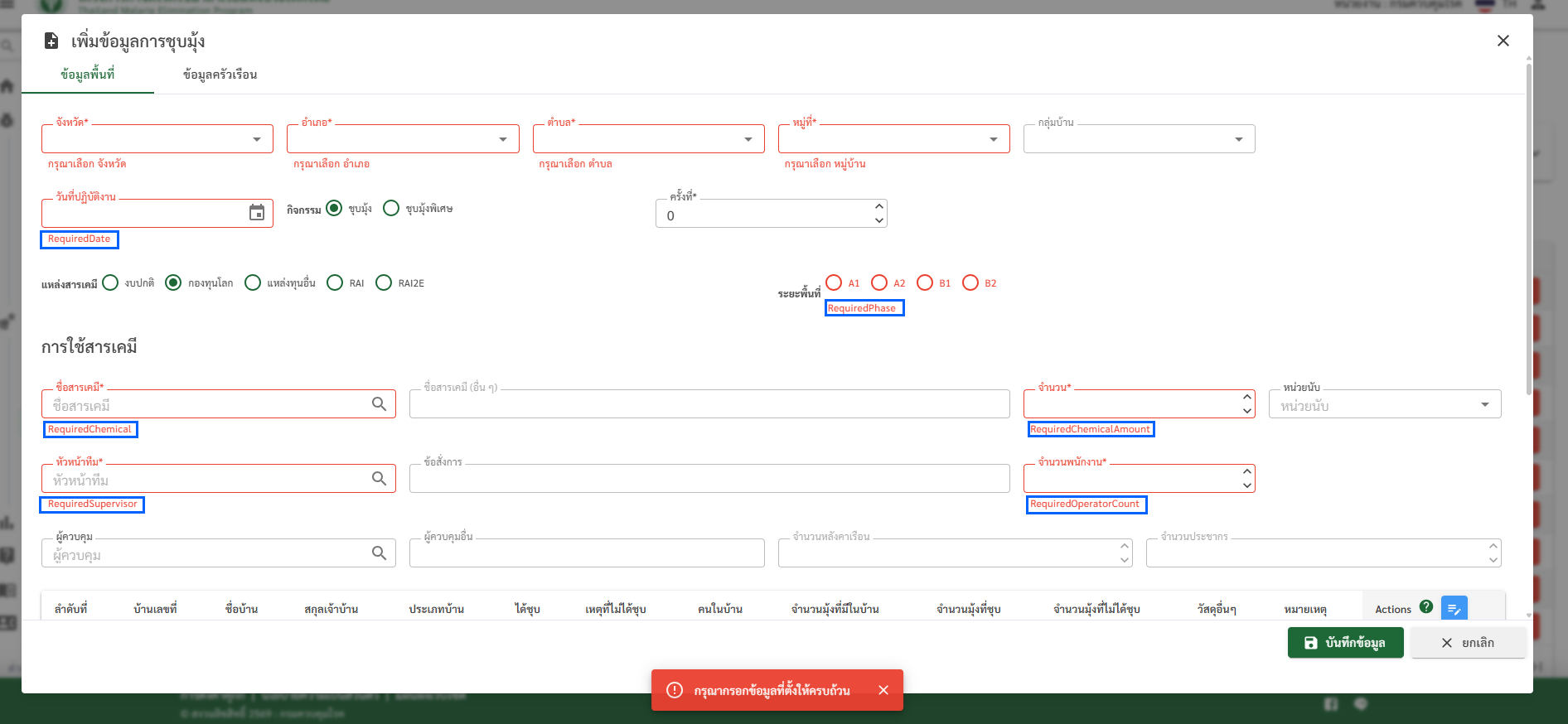
Task: Click the blue edit list icon in Actions
Action: pos(1454,609)
